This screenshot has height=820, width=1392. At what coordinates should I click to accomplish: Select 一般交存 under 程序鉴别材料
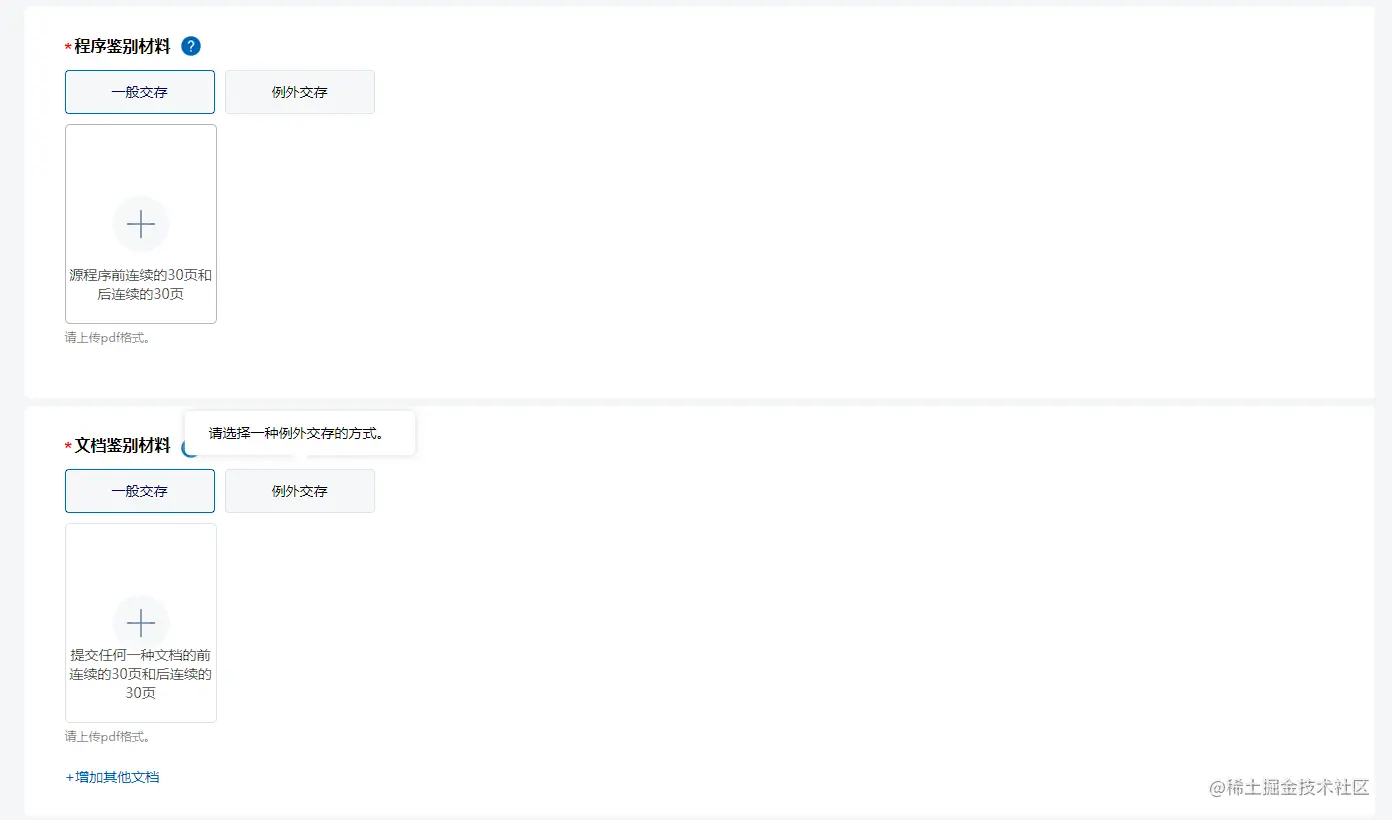pyautogui.click(x=140, y=92)
